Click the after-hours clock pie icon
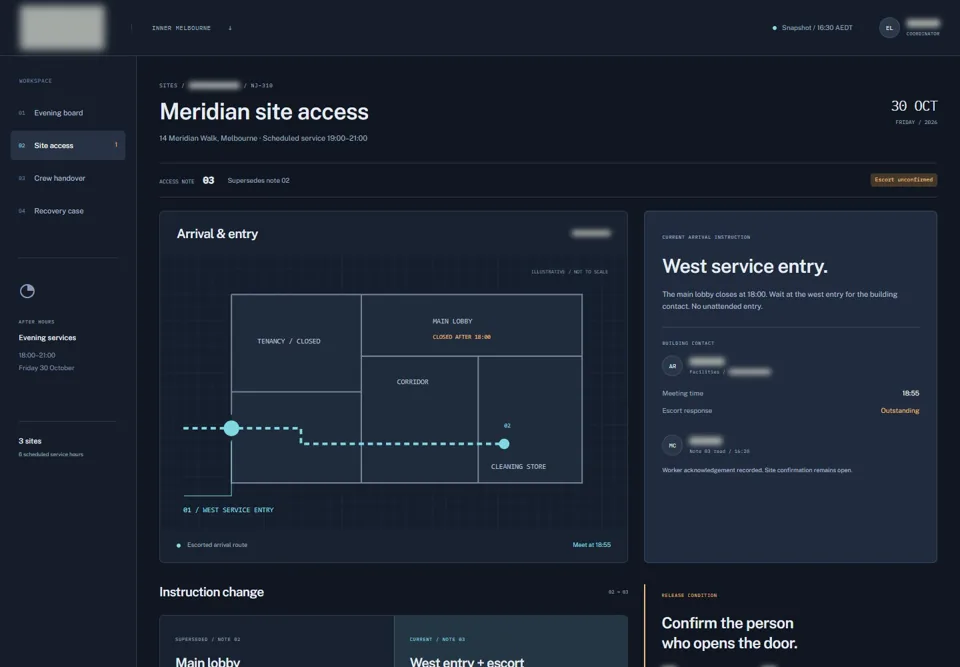960x667 pixels. click(x=27, y=291)
